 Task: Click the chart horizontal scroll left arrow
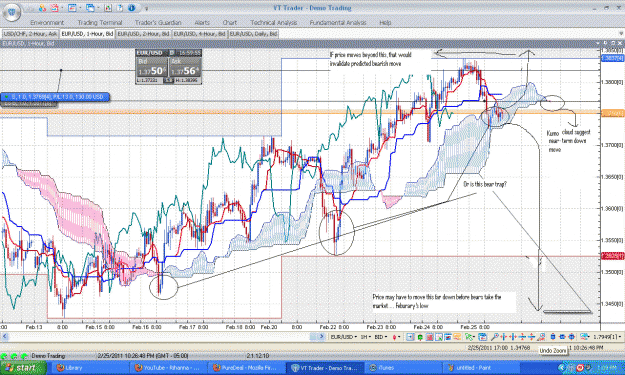click(x=4, y=337)
